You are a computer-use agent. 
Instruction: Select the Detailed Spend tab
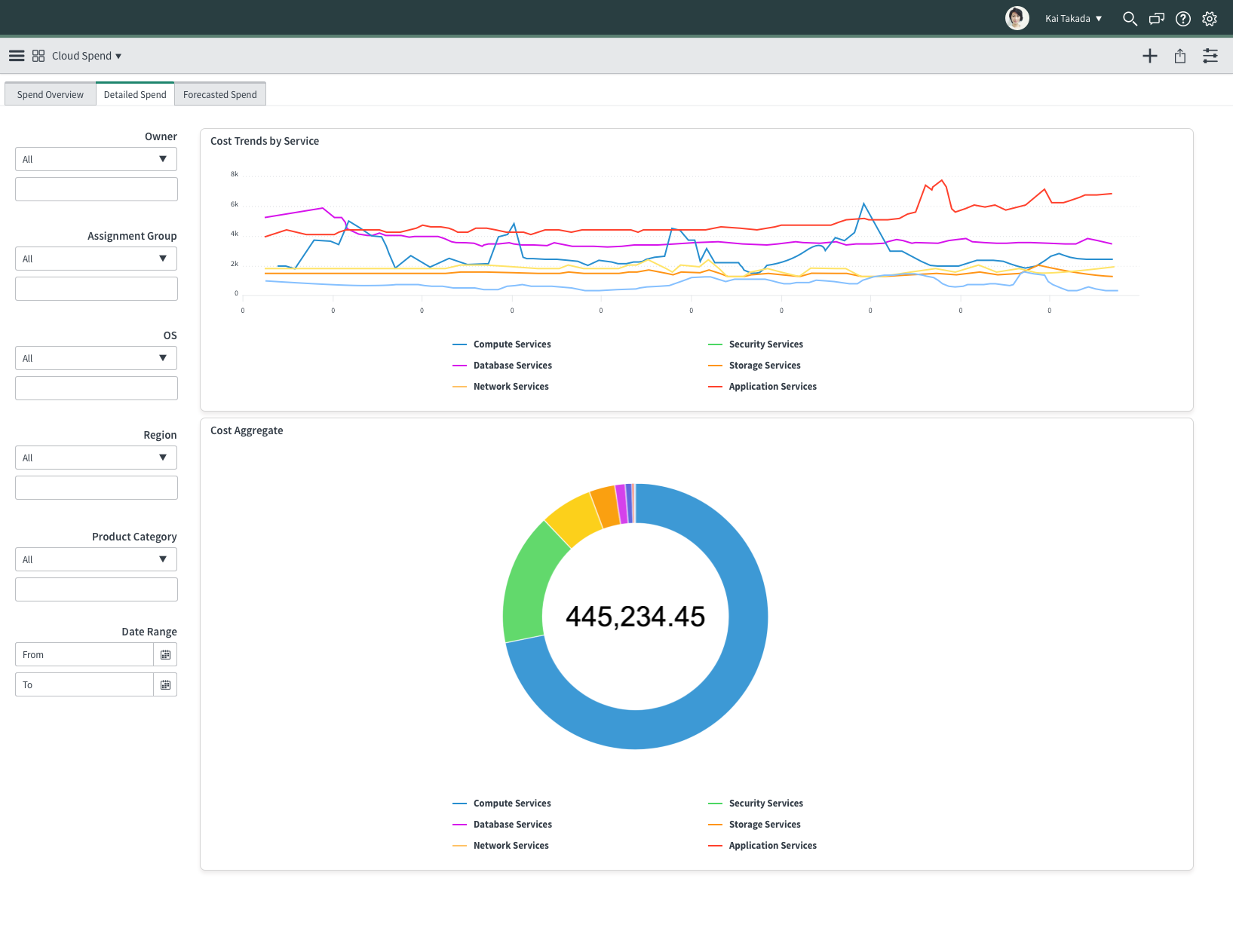tap(135, 94)
